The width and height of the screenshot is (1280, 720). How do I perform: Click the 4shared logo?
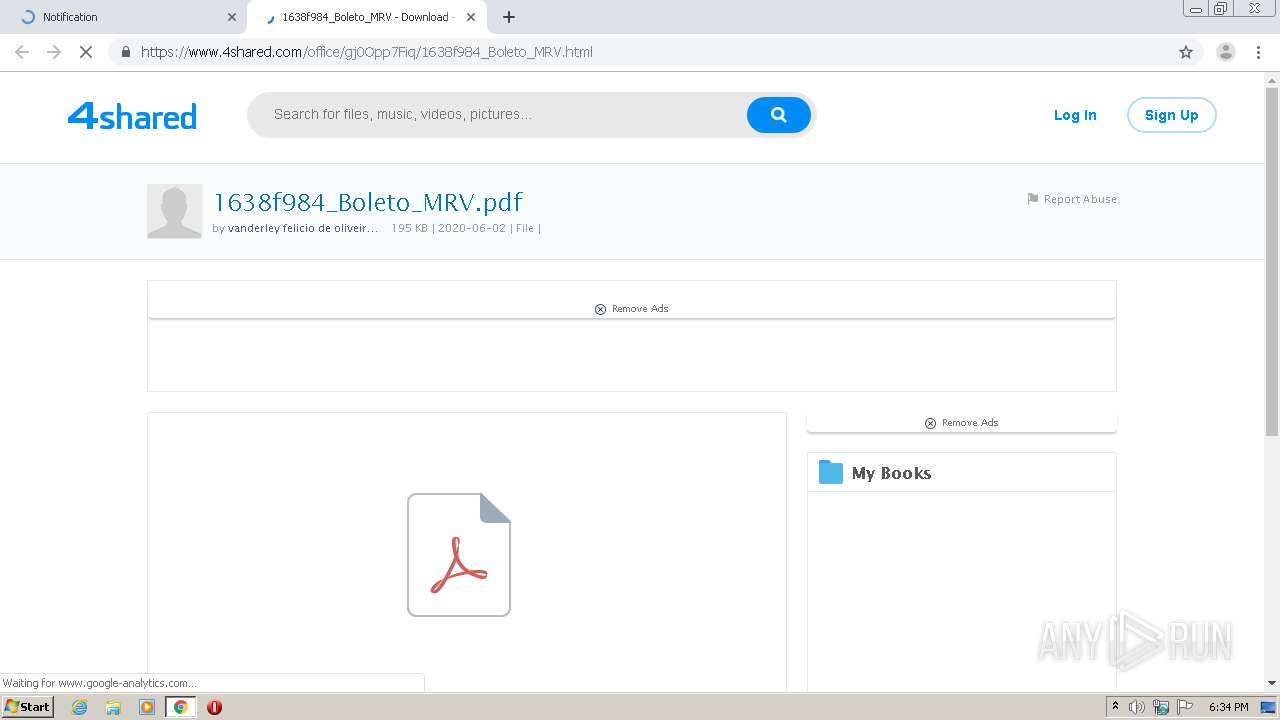[132, 116]
